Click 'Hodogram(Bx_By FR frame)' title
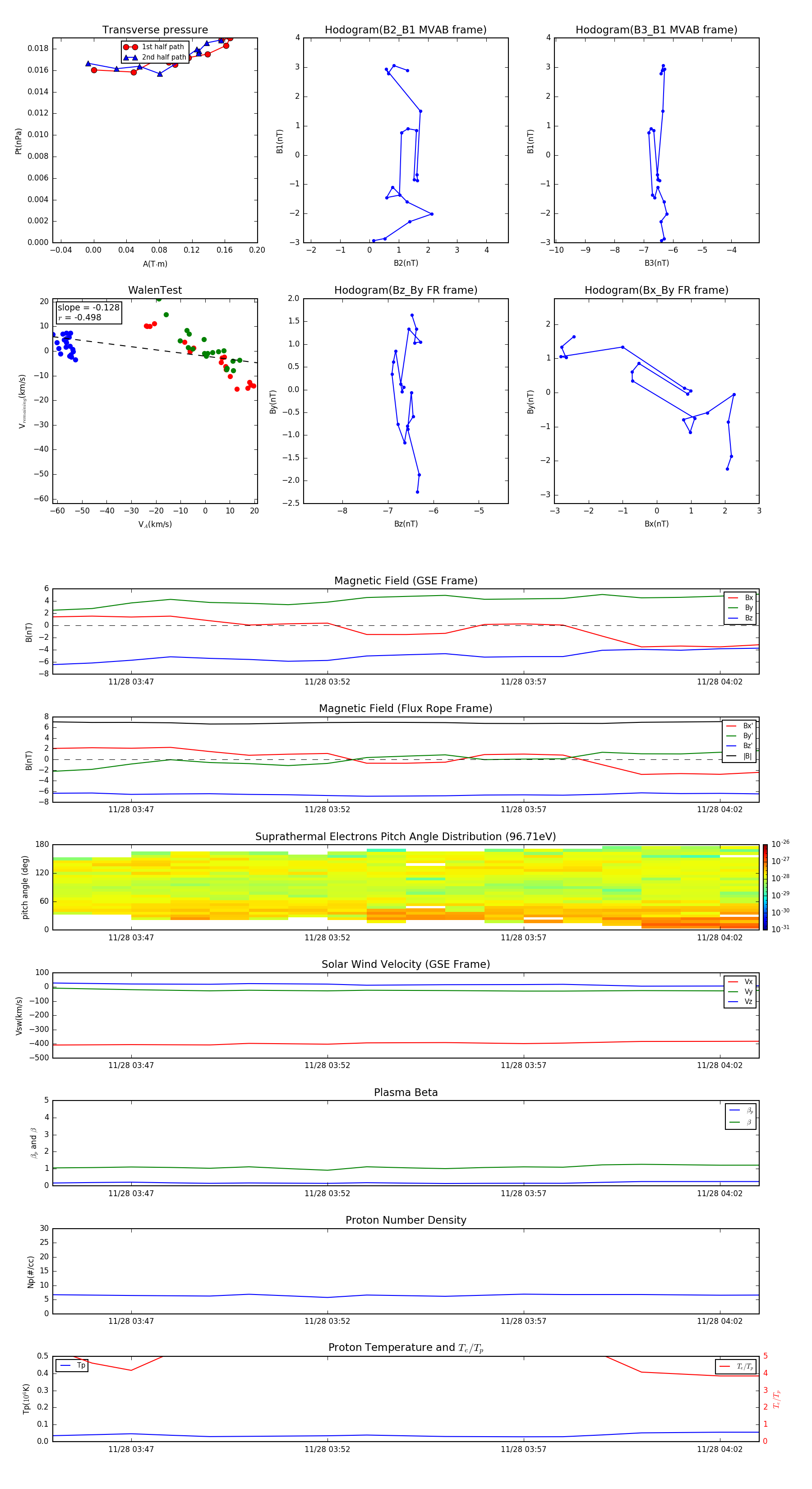This screenshot has height=1489, width=812. (656, 290)
